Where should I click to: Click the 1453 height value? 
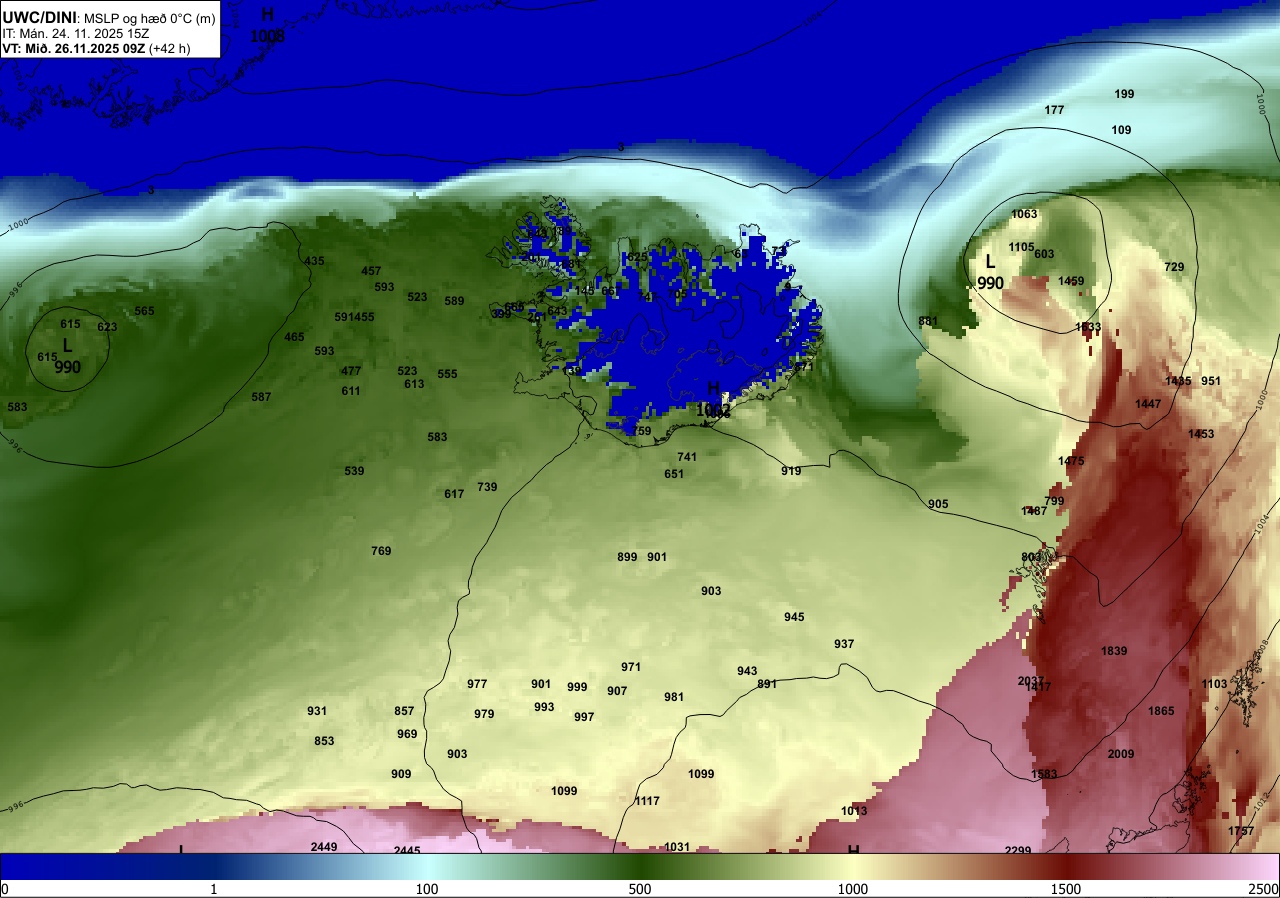coord(1201,434)
